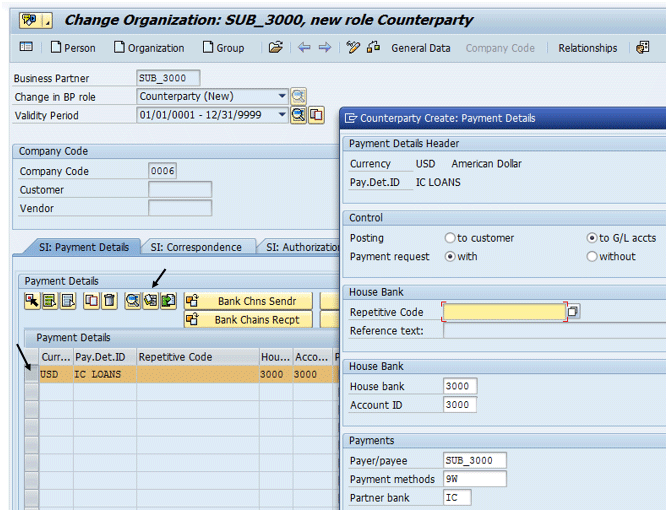The height and width of the screenshot is (511, 667).
Task: Click the magnifier display details icon
Action: click(133, 301)
